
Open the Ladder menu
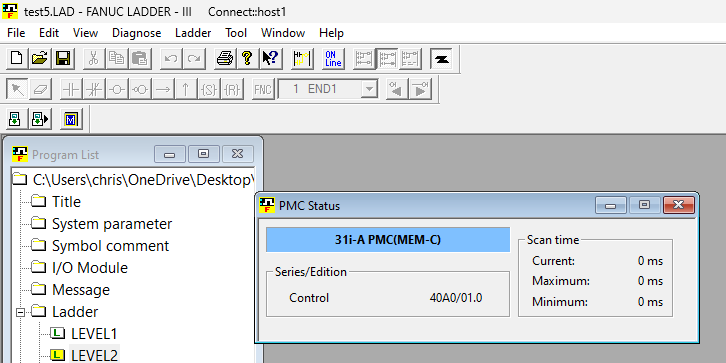[x=193, y=33]
